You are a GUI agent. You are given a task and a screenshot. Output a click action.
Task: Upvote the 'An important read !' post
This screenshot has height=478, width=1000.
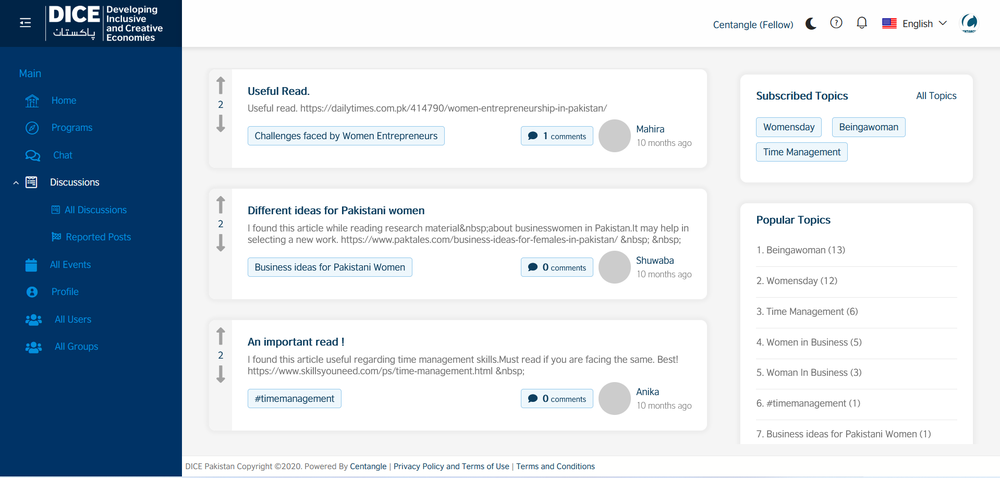pos(221,337)
